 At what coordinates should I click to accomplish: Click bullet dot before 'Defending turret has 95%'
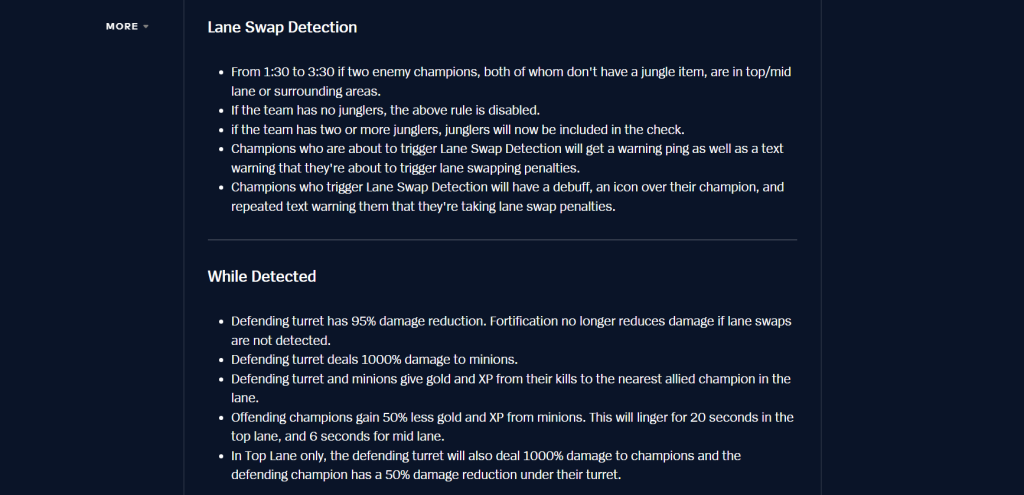(223, 322)
